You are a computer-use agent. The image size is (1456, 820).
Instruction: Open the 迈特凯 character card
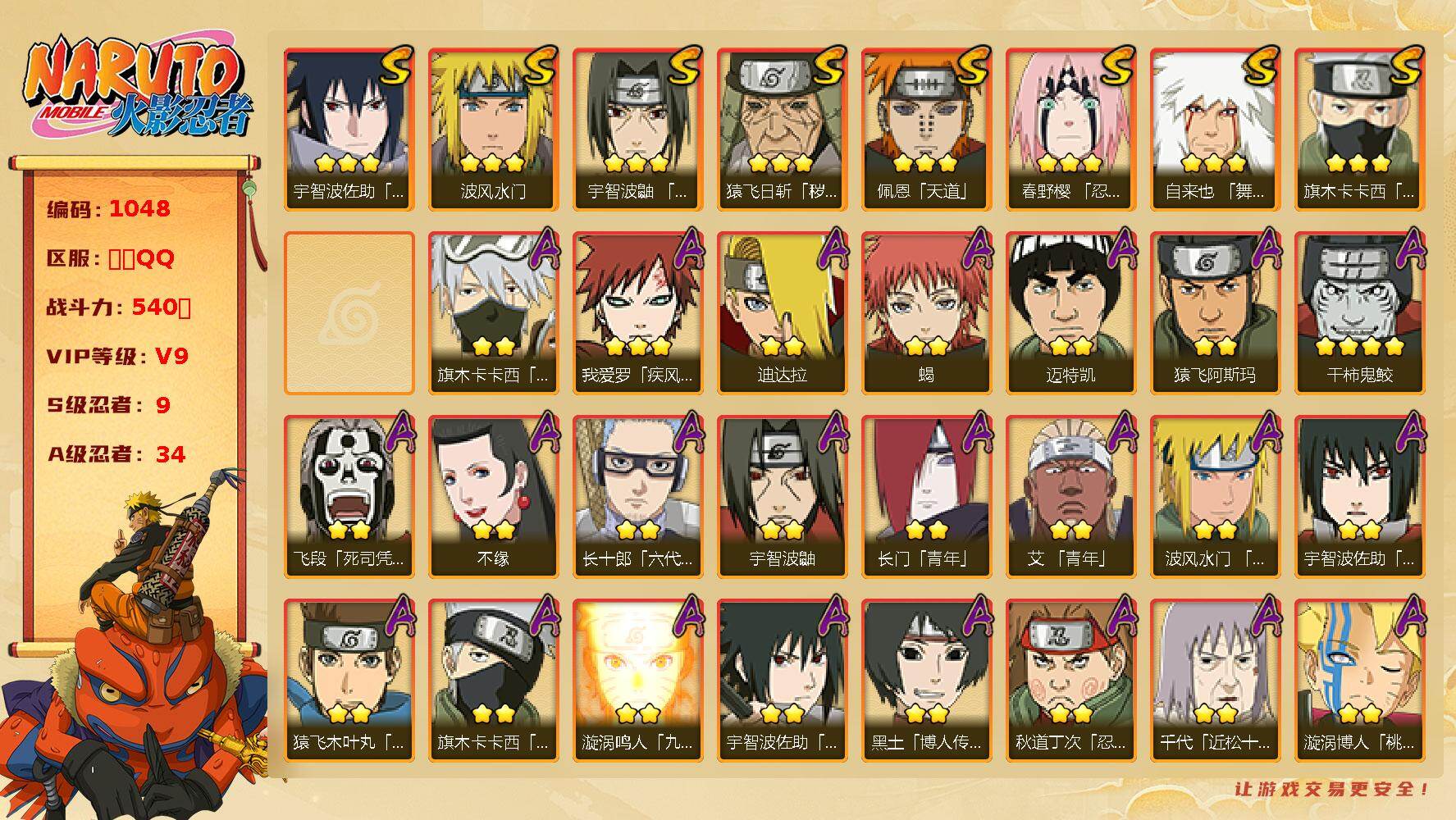coord(1070,313)
